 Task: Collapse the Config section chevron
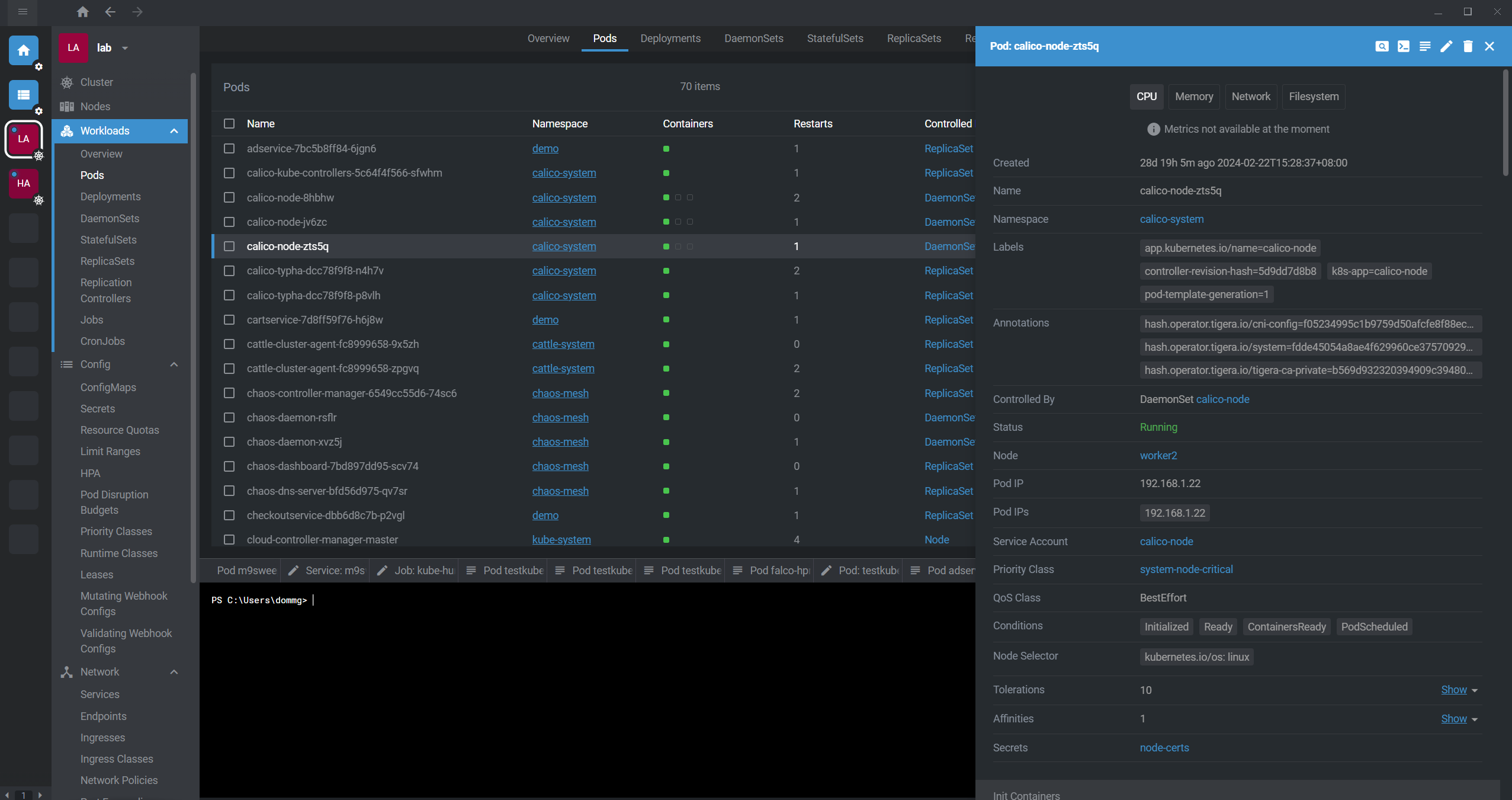pos(174,364)
